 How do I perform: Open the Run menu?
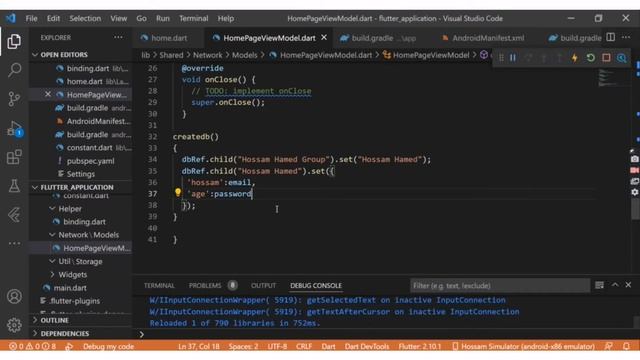(162, 18)
